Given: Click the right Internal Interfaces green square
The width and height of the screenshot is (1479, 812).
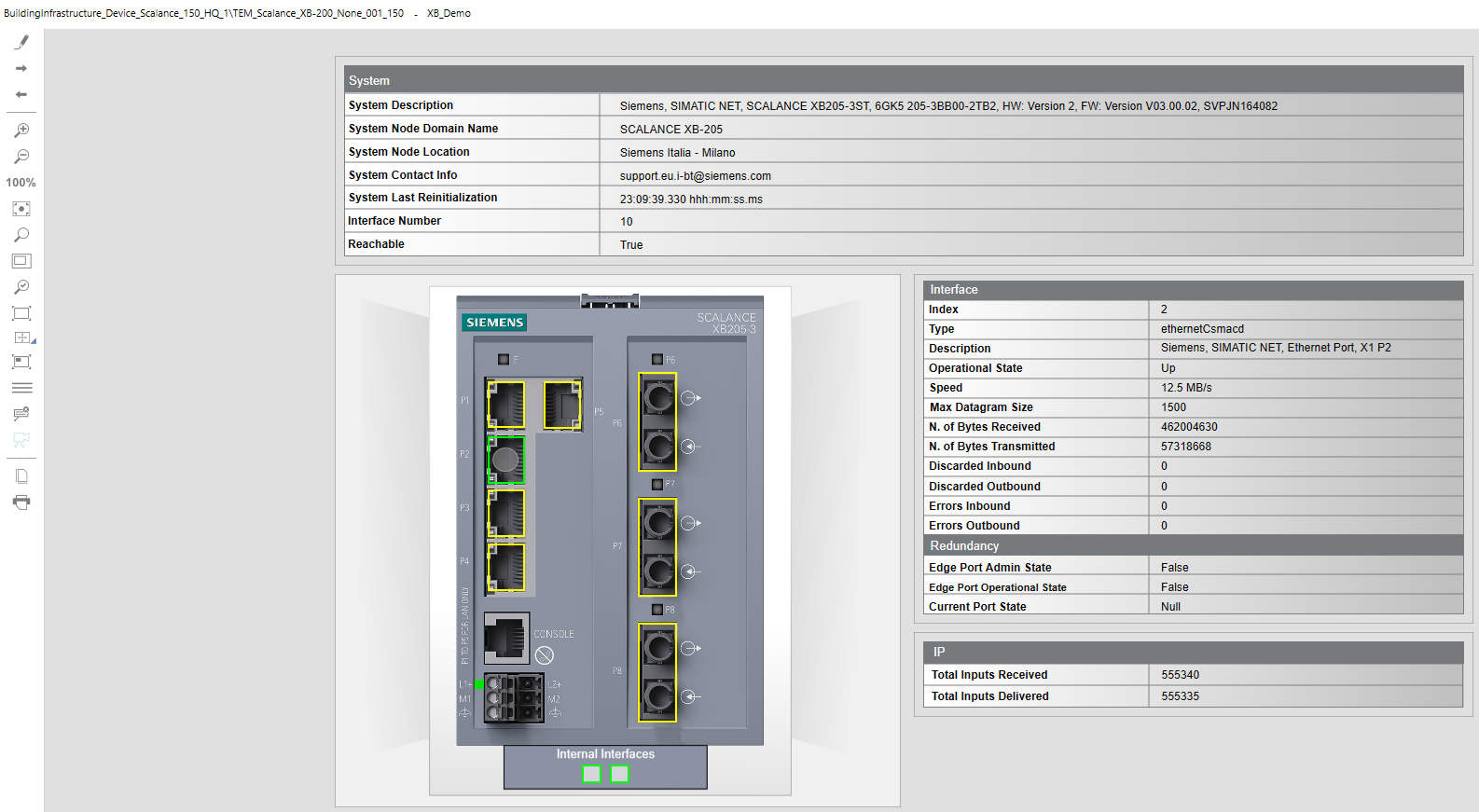Looking at the screenshot, I should [x=619, y=774].
